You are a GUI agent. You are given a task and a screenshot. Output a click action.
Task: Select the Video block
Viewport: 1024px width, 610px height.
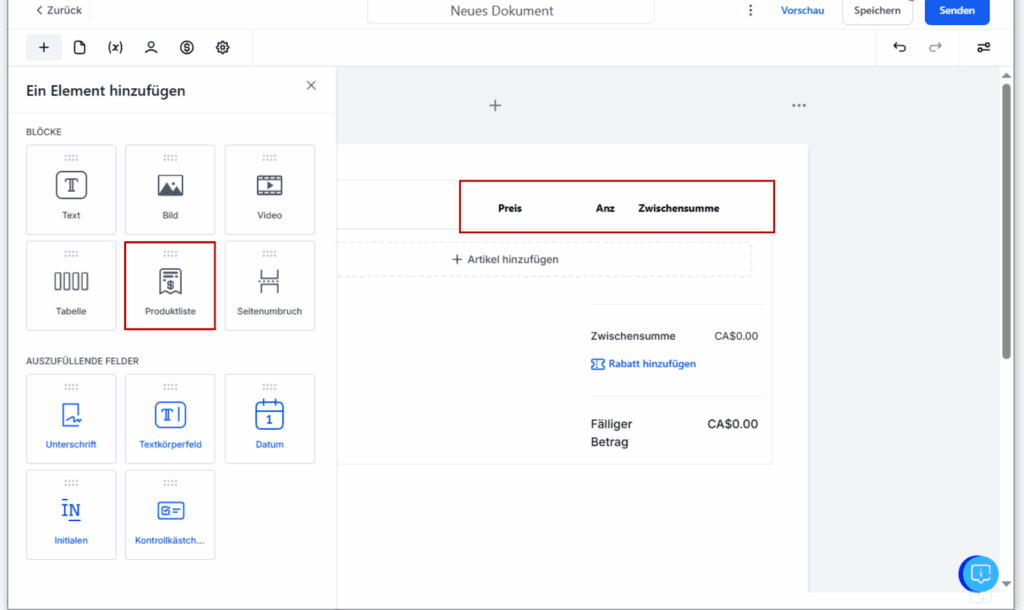(270, 190)
